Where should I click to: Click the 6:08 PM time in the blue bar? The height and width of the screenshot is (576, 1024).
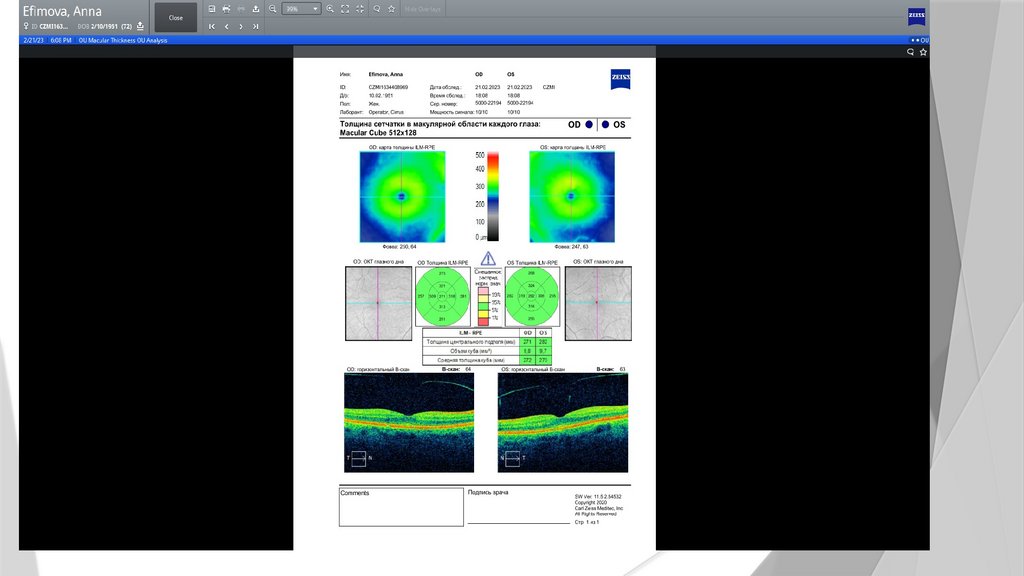(x=61, y=40)
